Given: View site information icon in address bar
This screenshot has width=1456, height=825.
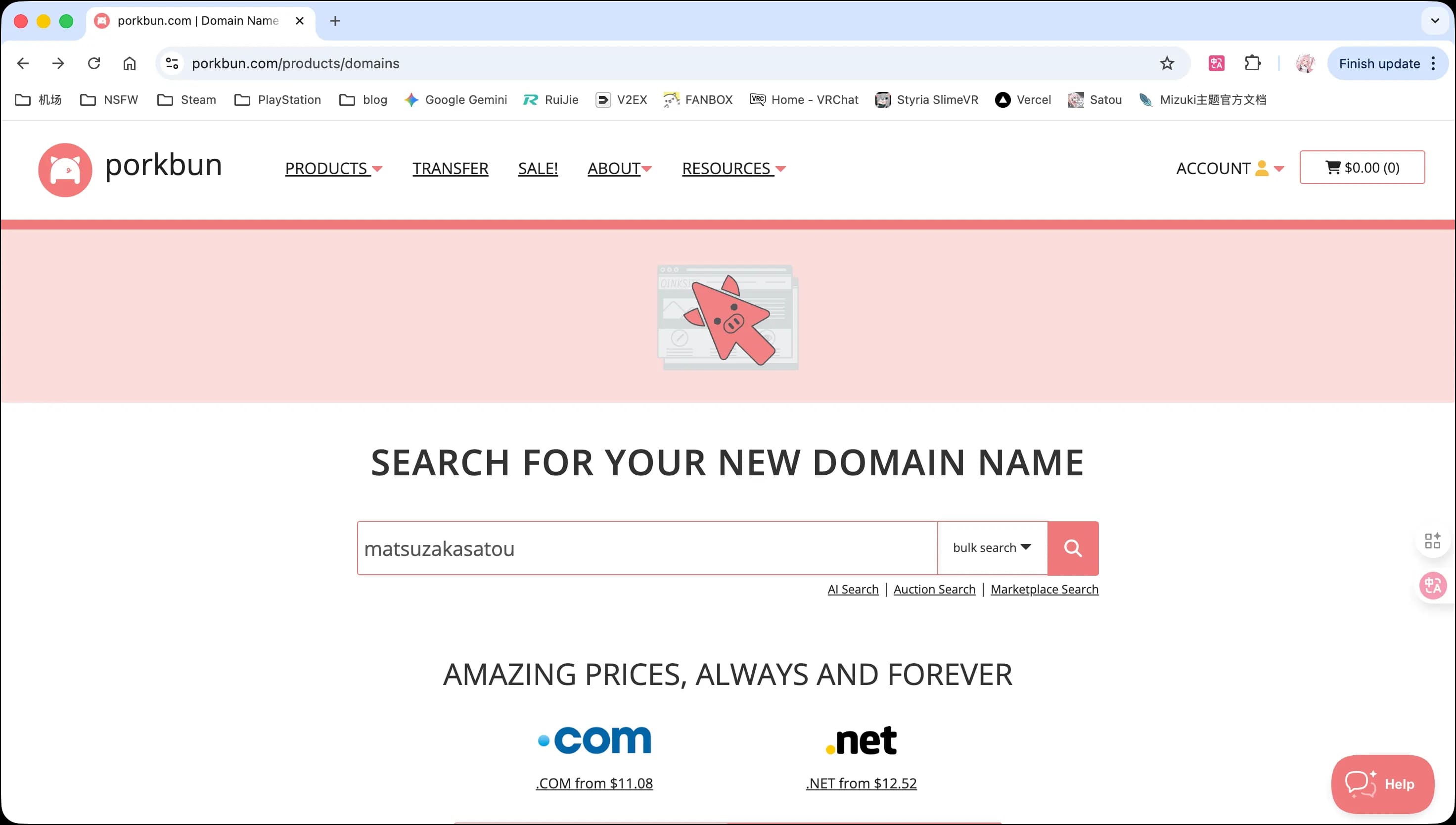Looking at the screenshot, I should (x=172, y=63).
